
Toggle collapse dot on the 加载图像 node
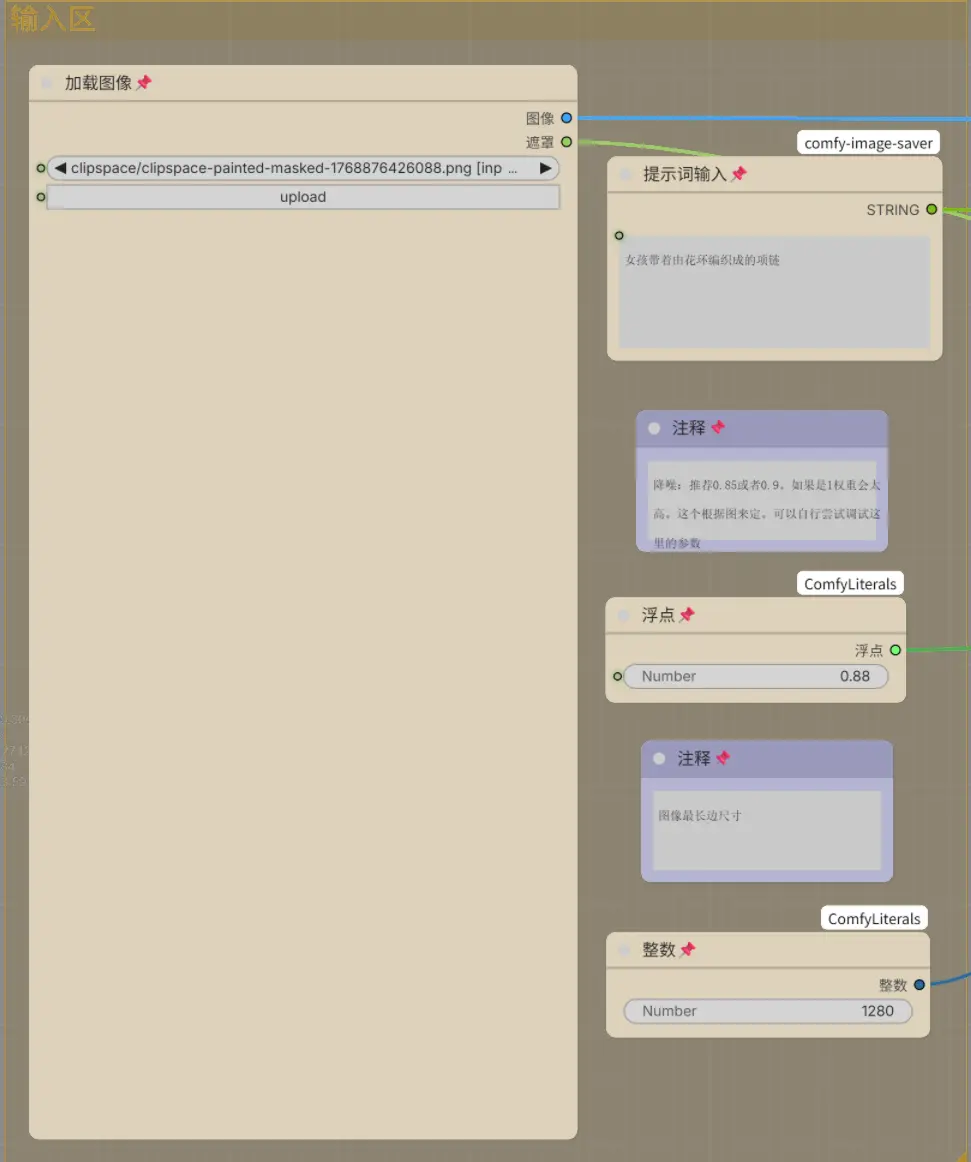pos(47,83)
